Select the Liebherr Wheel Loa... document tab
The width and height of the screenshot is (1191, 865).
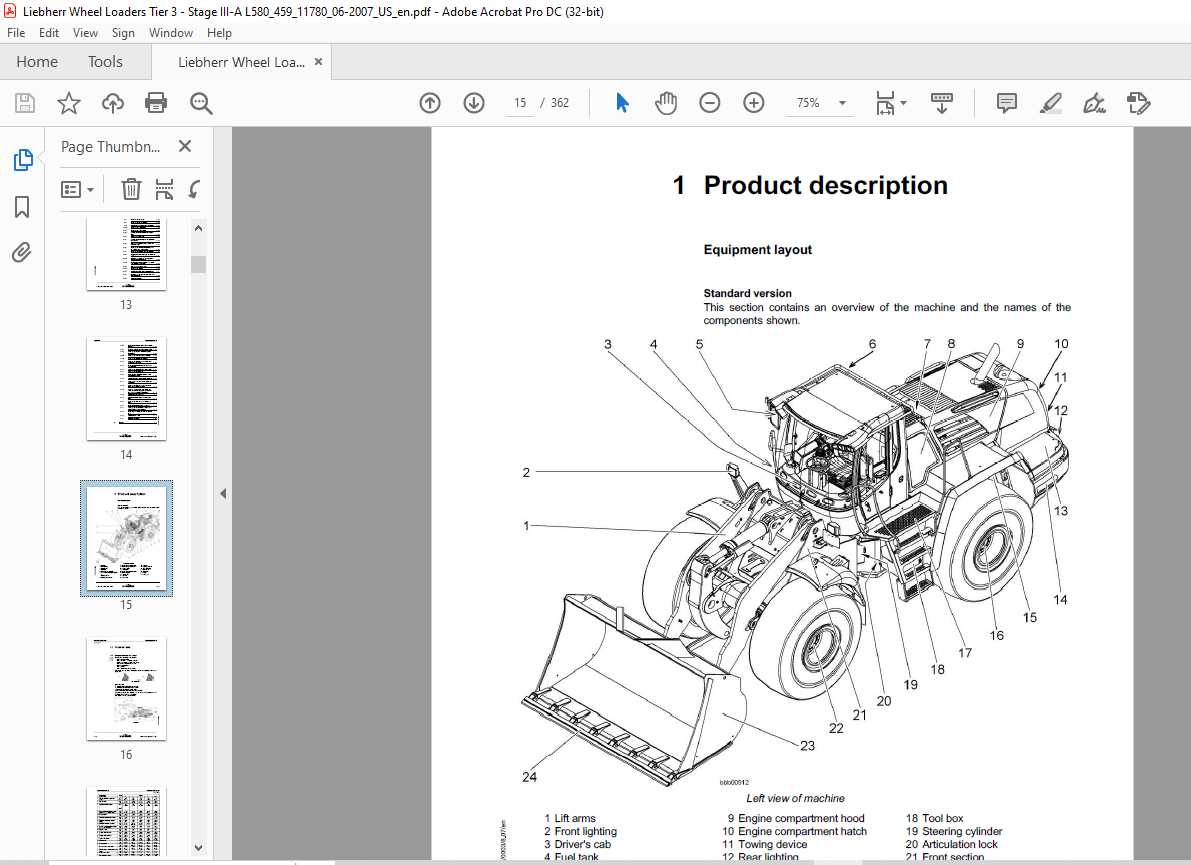(x=241, y=62)
